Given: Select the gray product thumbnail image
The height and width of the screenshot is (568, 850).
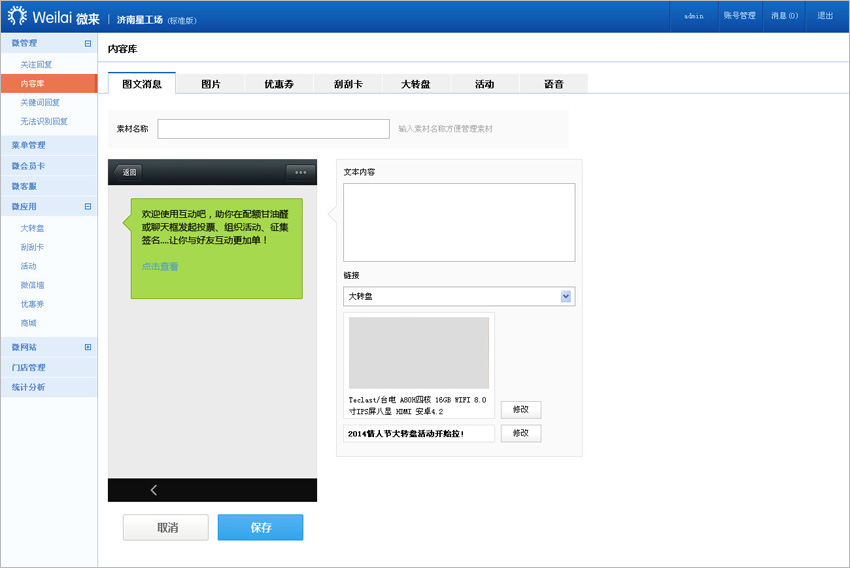Looking at the screenshot, I should 418,353.
